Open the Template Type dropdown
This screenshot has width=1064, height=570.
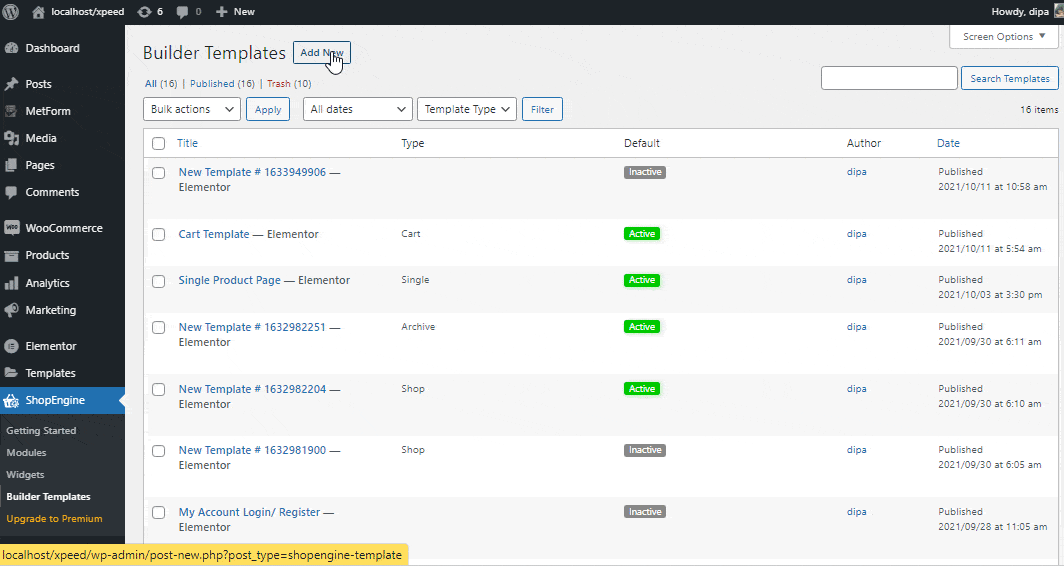(467, 109)
